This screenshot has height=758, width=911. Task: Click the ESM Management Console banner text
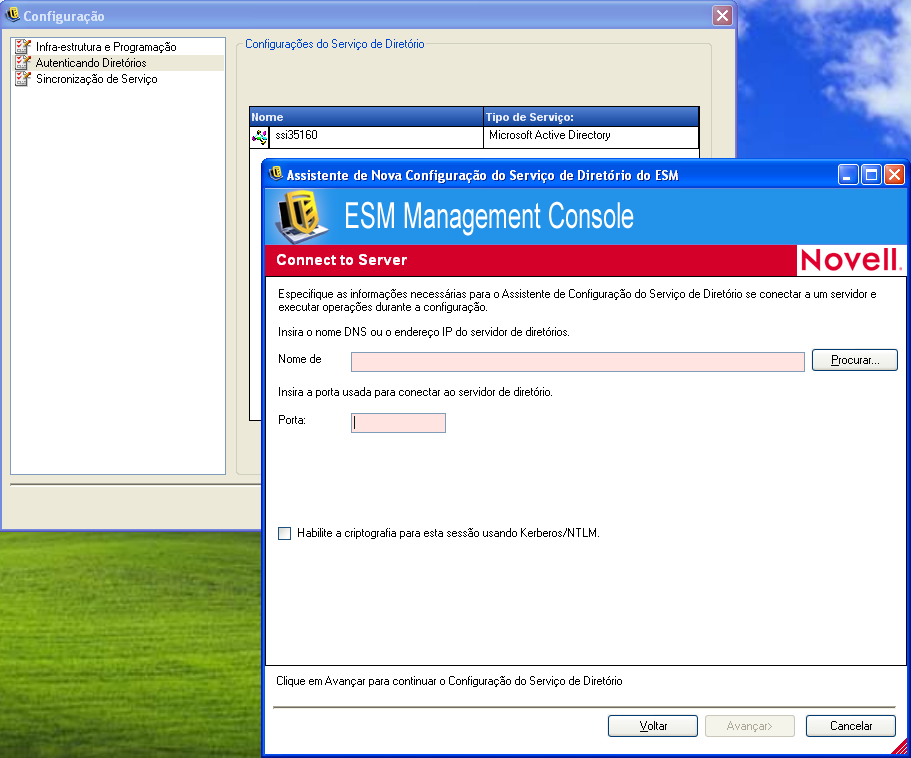pyautogui.click(x=489, y=216)
